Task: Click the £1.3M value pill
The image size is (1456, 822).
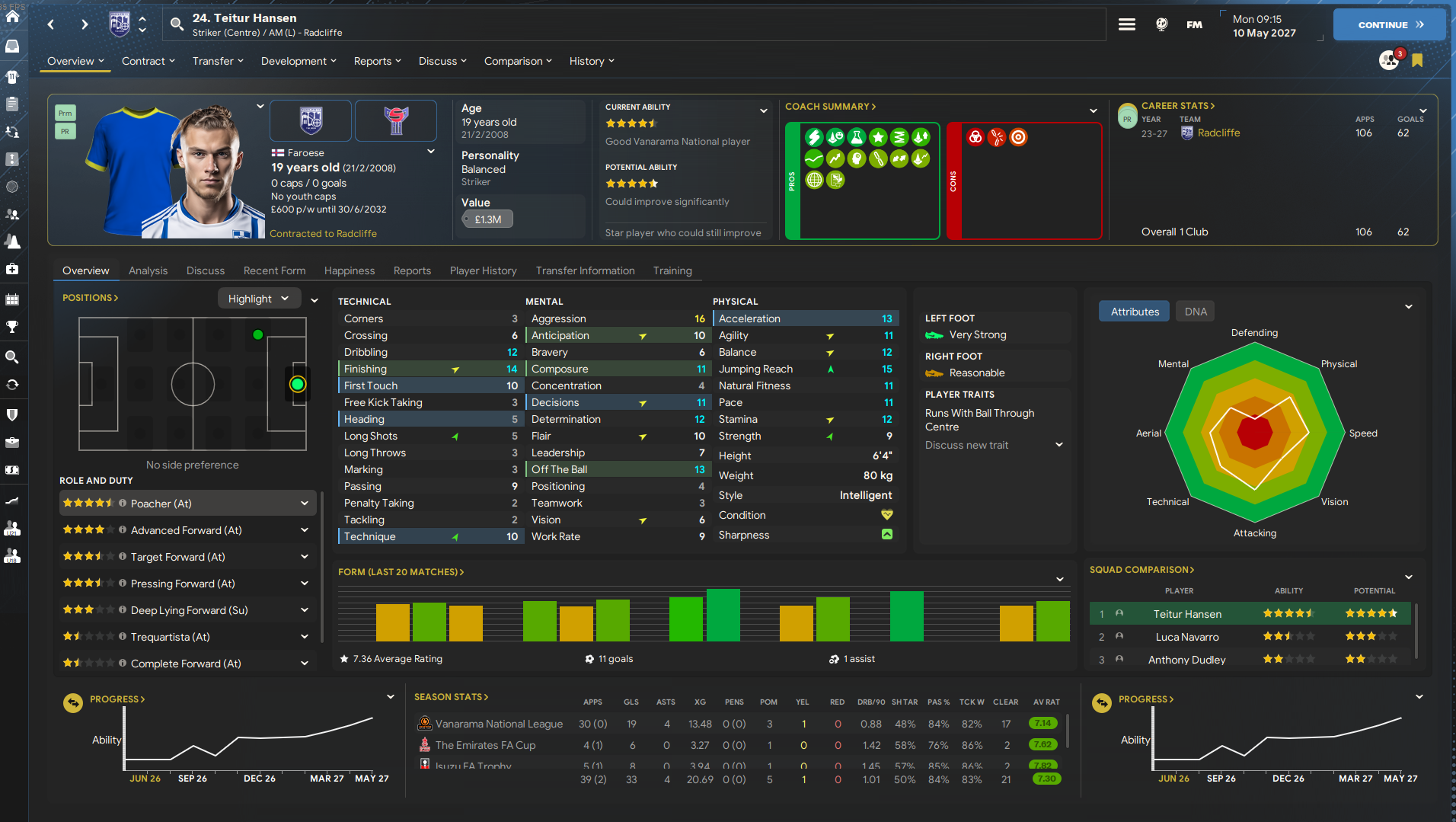Action: [x=487, y=219]
